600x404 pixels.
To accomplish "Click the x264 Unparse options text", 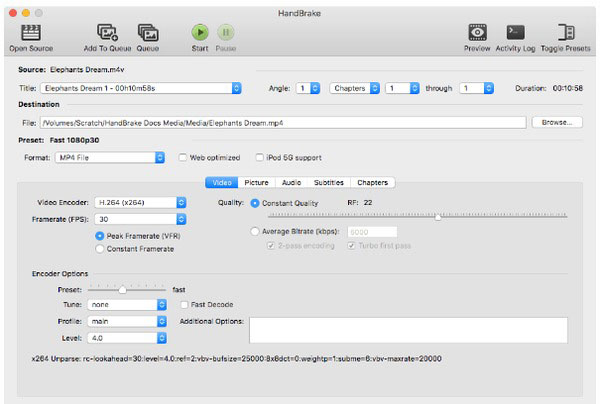I will click(236, 359).
